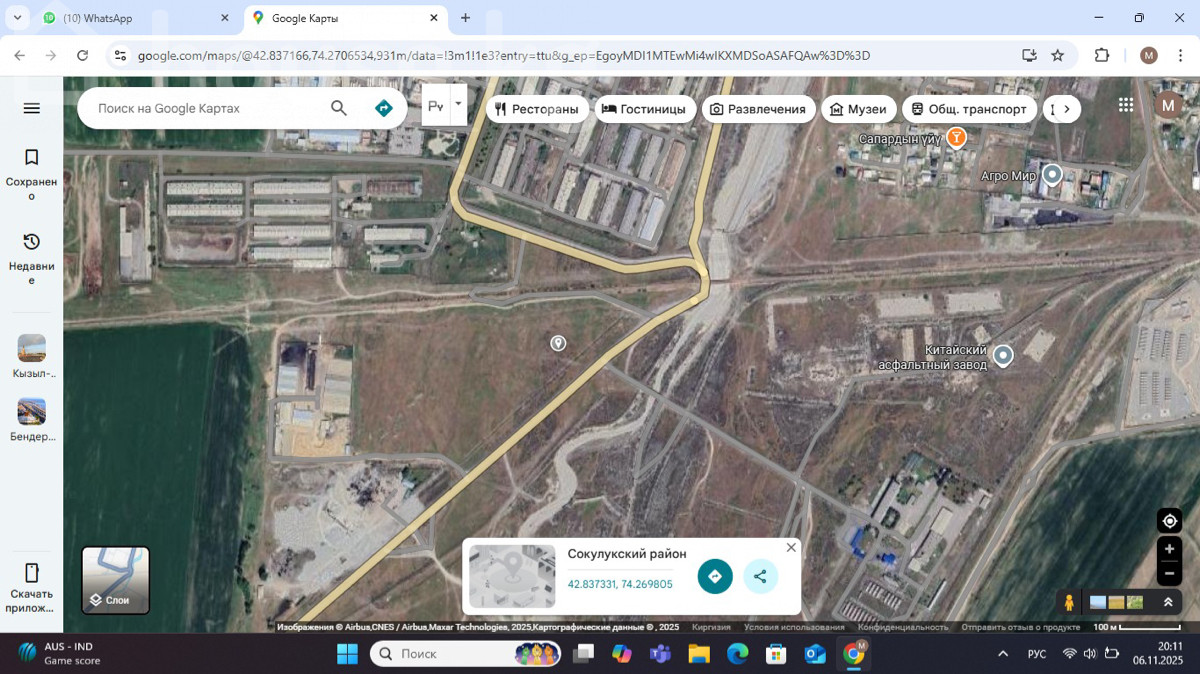The height and width of the screenshot is (674, 1200).
Task: Bookmark this page with star icon
Action: [x=1057, y=55]
